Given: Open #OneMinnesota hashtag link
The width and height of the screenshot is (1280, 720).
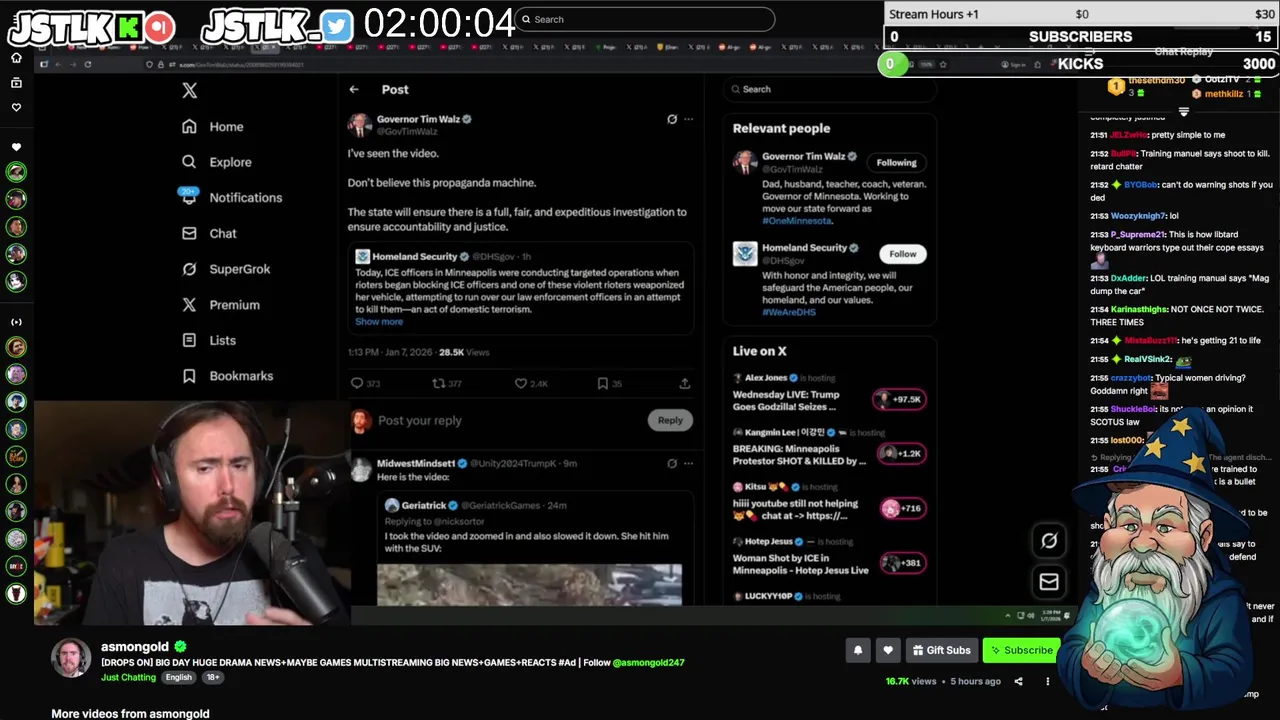Looking at the screenshot, I should [x=797, y=221].
